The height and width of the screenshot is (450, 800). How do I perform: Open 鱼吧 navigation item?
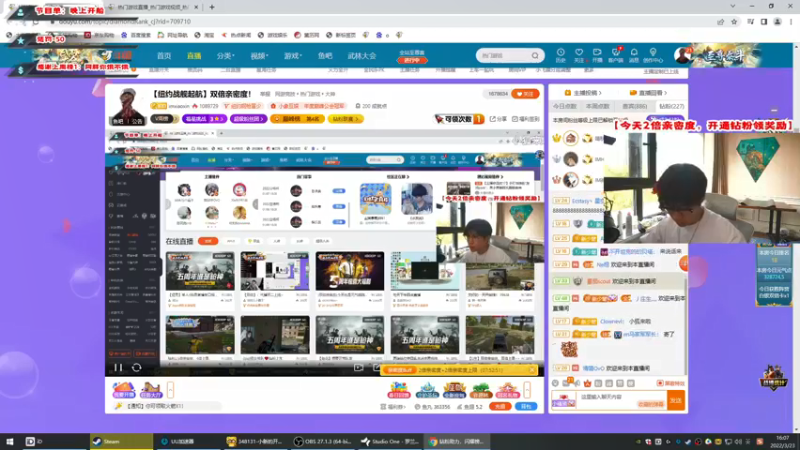325,56
